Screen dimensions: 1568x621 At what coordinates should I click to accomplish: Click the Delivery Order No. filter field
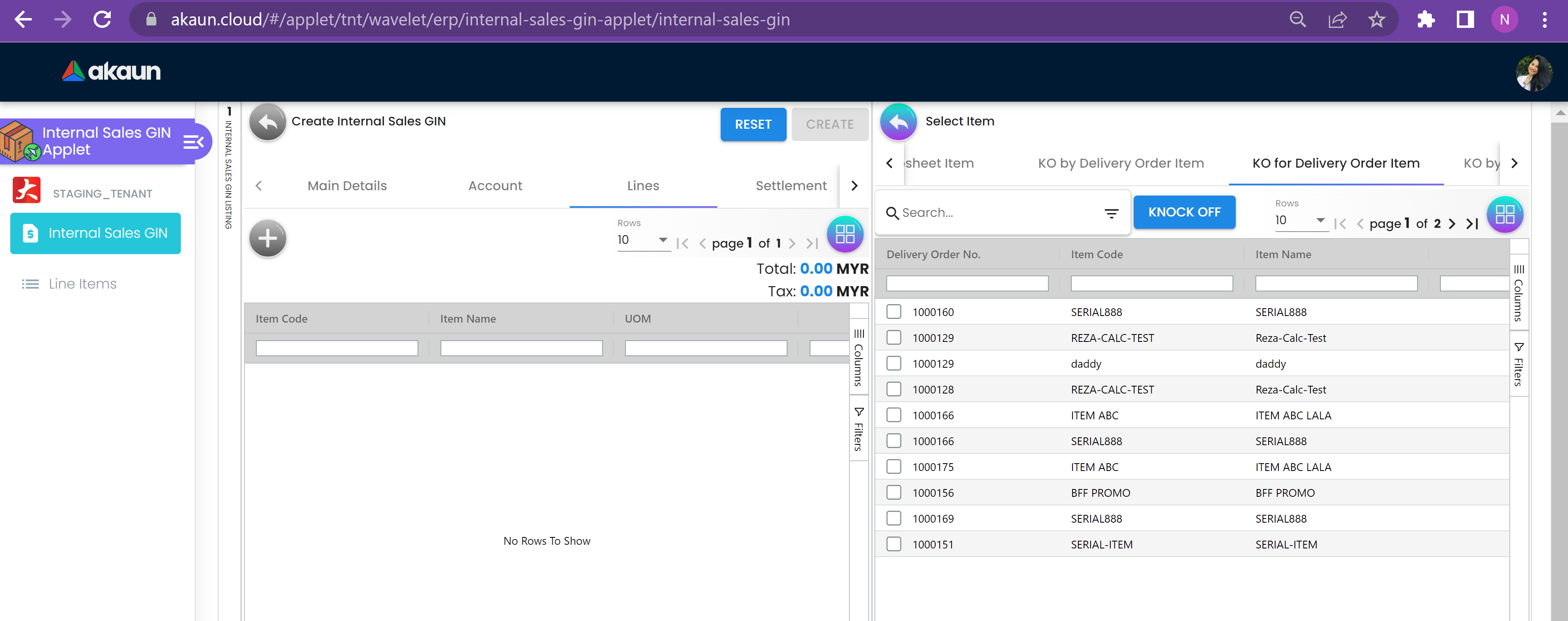(967, 284)
